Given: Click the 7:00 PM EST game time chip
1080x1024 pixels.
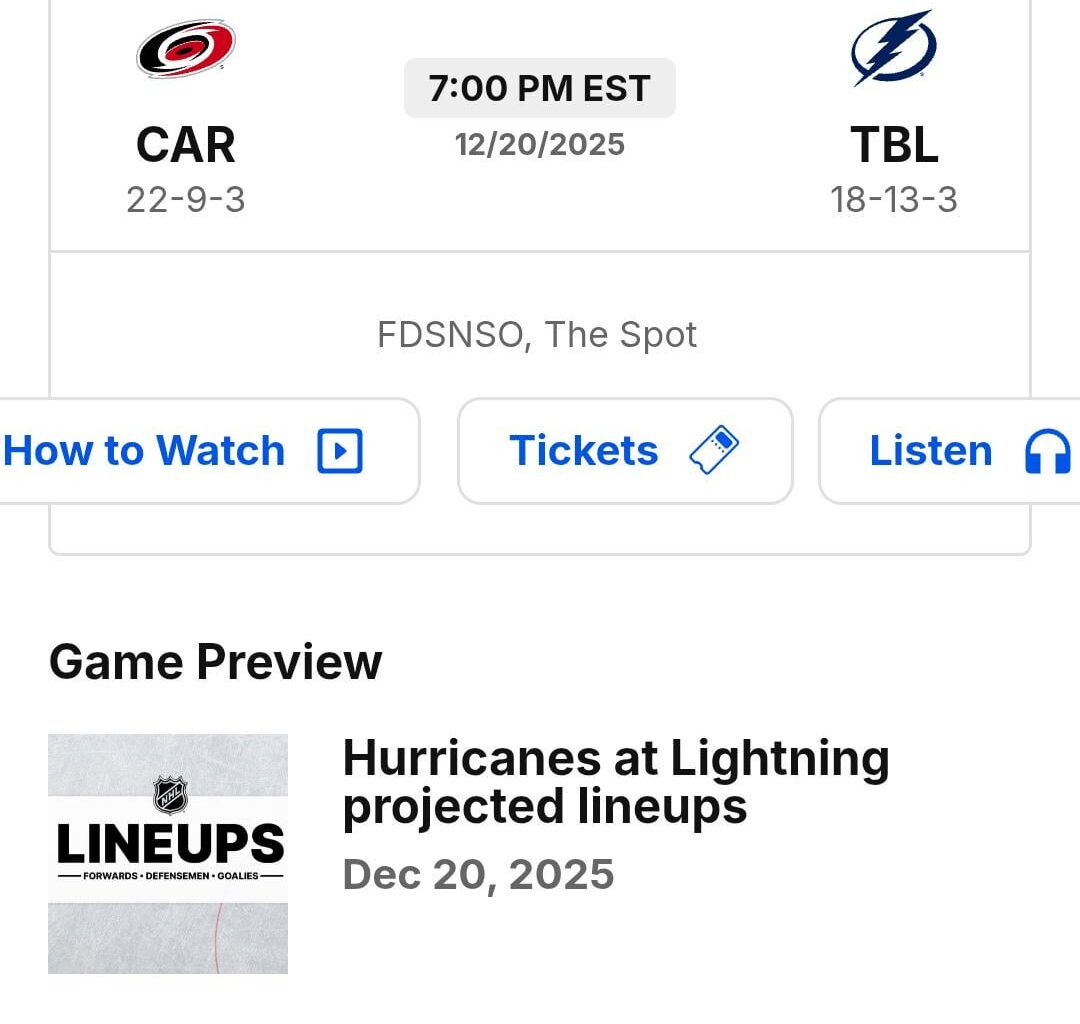Looking at the screenshot, I should (539, 87).
